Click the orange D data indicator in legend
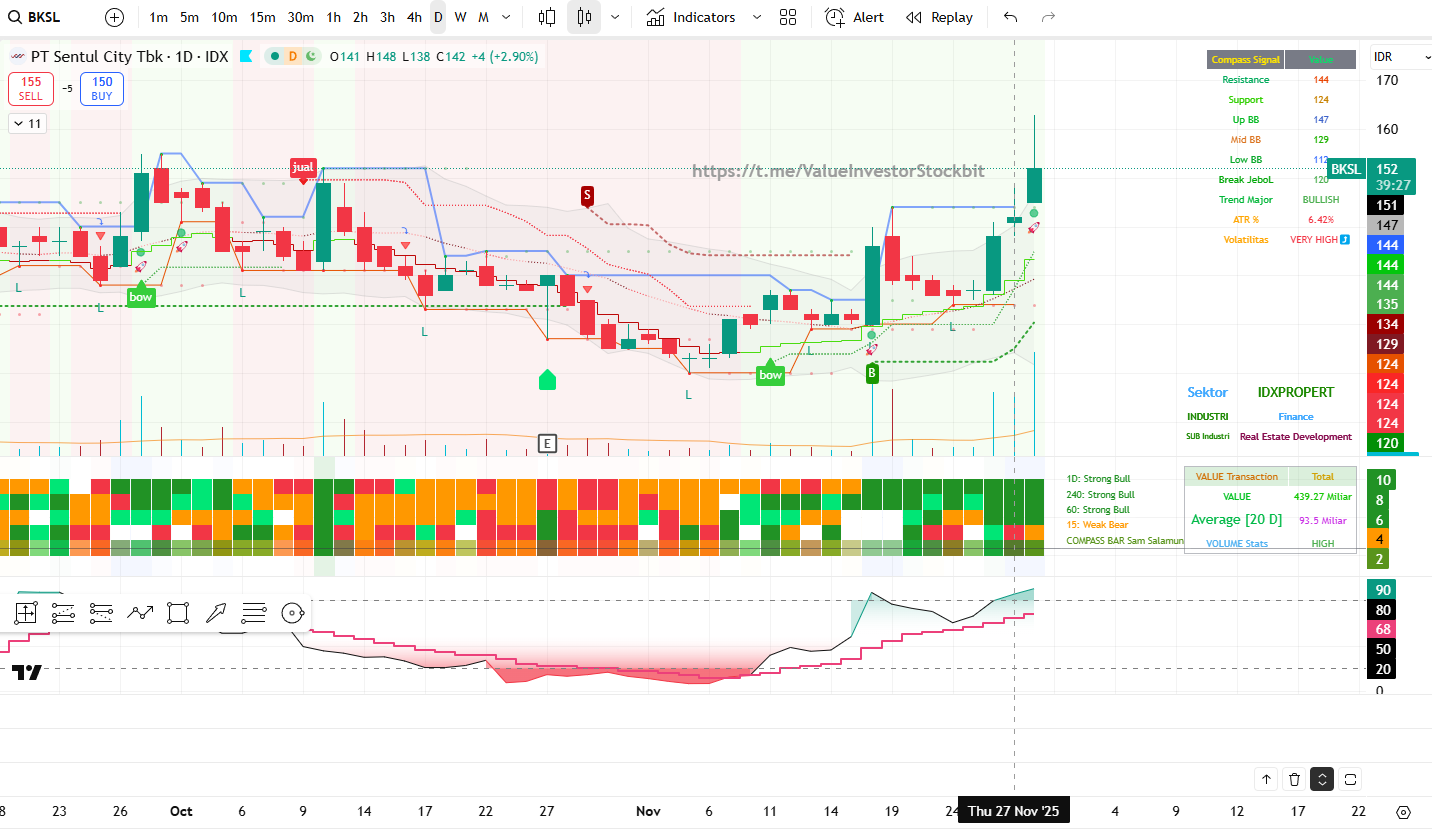The width and height of the screenshot is (1432, 829). point(293,57)
